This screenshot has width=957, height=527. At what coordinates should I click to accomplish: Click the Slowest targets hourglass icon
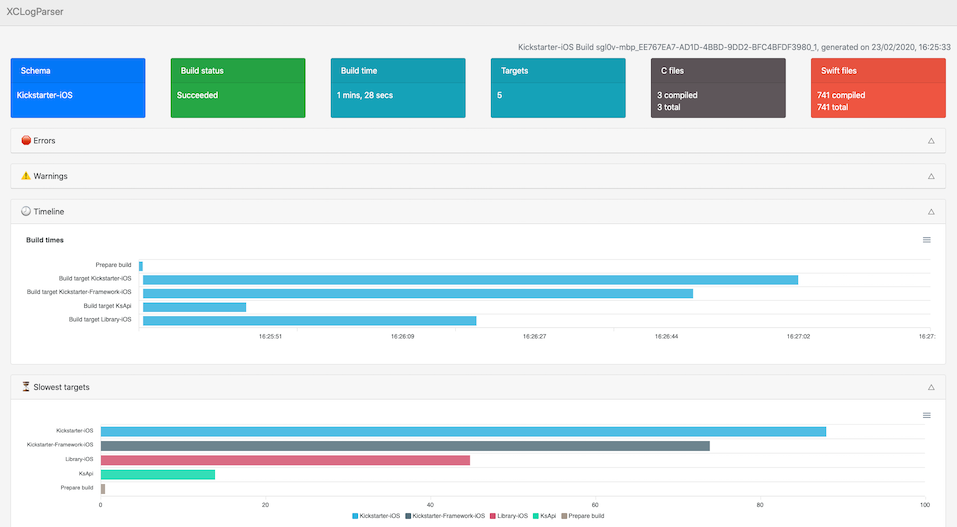(26, 387)
